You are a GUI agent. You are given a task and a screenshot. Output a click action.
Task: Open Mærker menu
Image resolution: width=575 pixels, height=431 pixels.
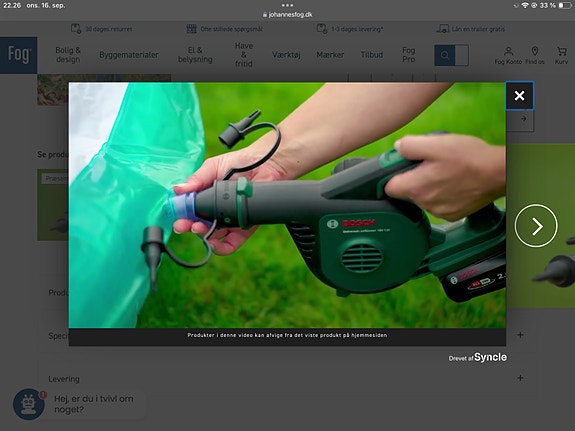[x=330, y=55]
